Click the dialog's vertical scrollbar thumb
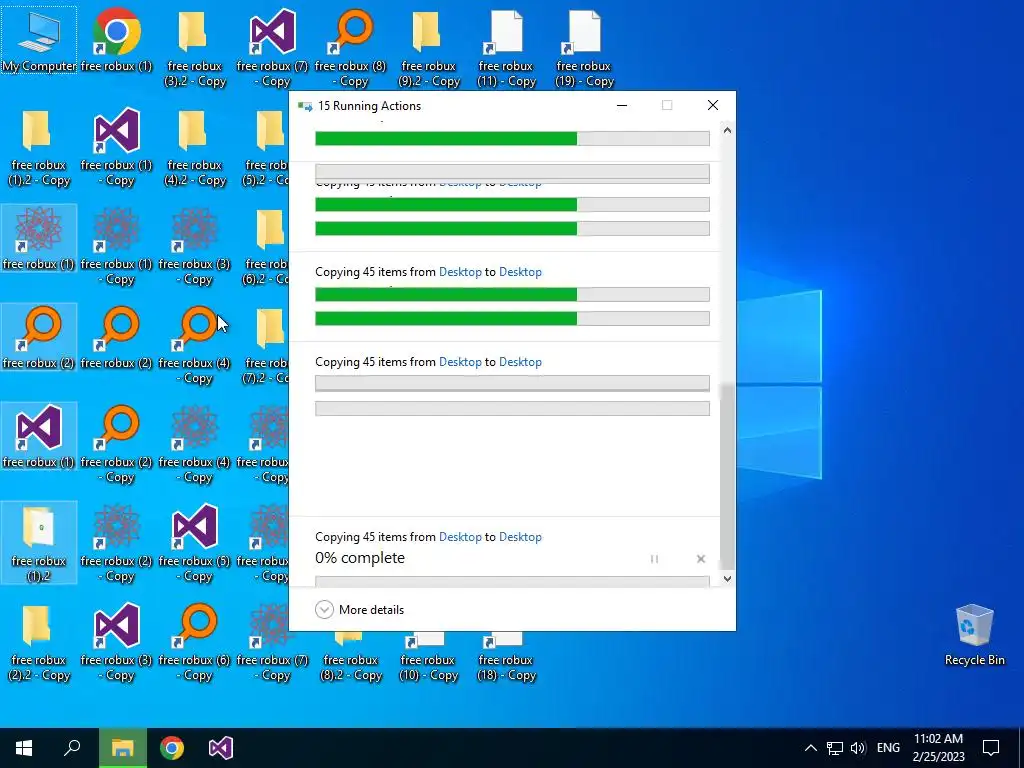Screen dimensions: 1024x768 pyautogui.click(x=727, y=477)
